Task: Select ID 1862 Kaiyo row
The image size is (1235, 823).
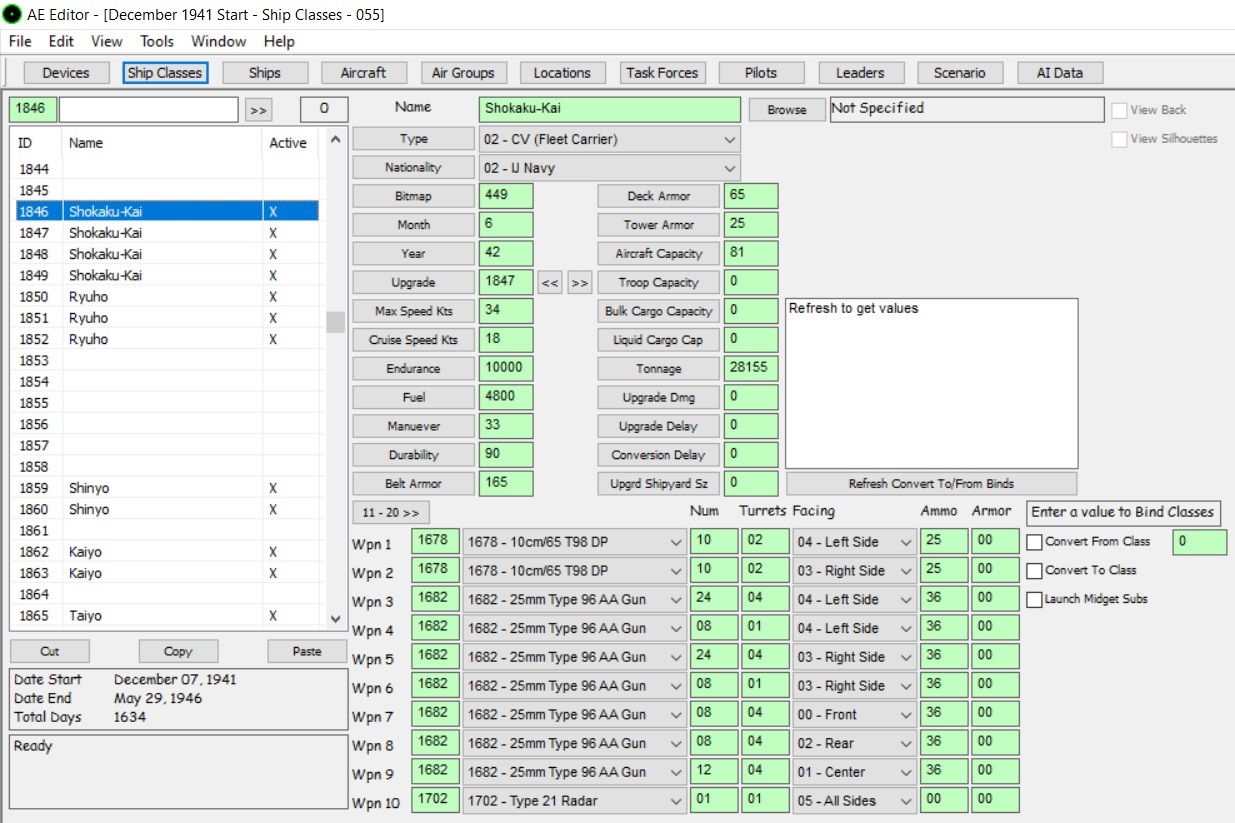Action: tap(165, 552)
